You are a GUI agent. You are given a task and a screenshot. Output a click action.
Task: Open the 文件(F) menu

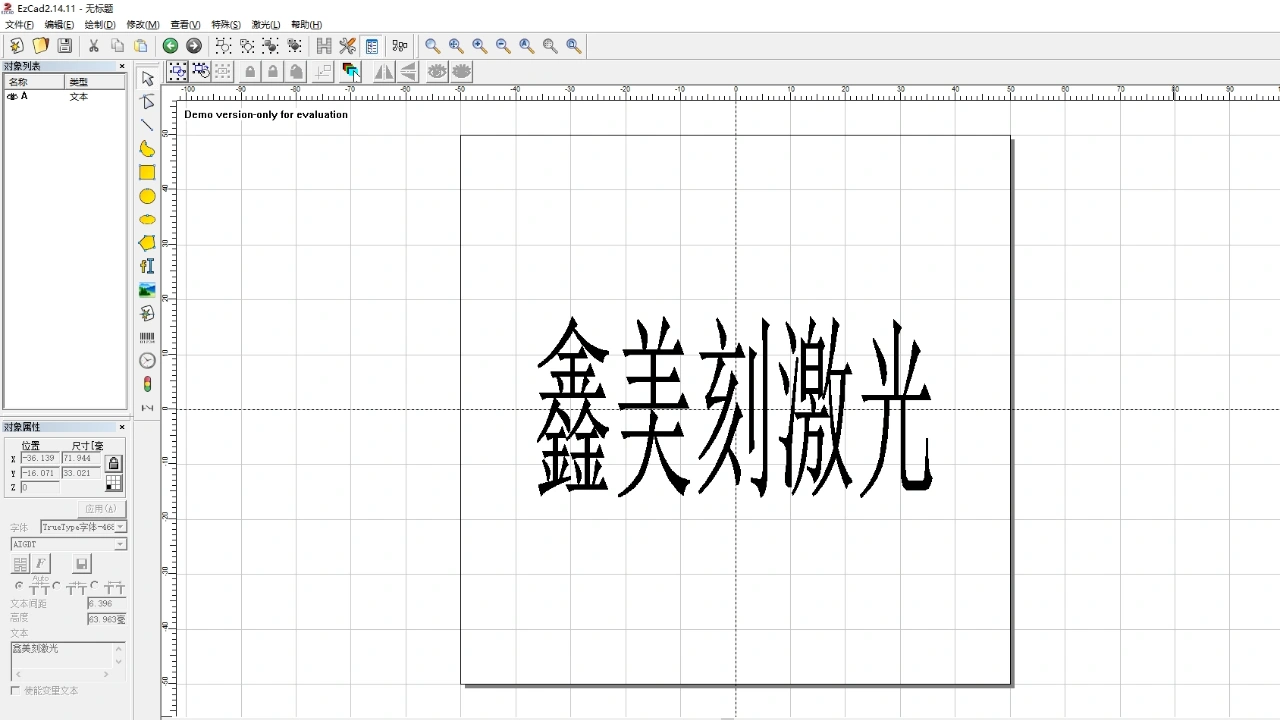click(19, 24)
